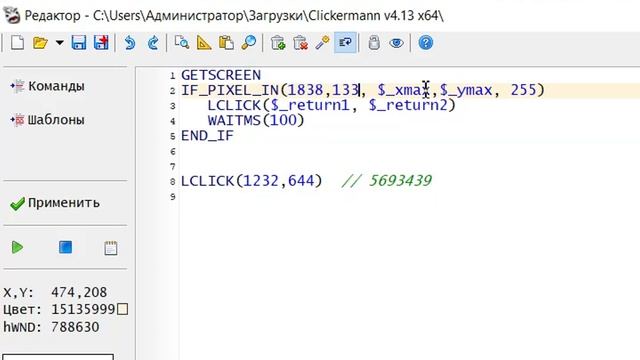
Task: Click the trash bin with red cross
Action: click(300, 42)
